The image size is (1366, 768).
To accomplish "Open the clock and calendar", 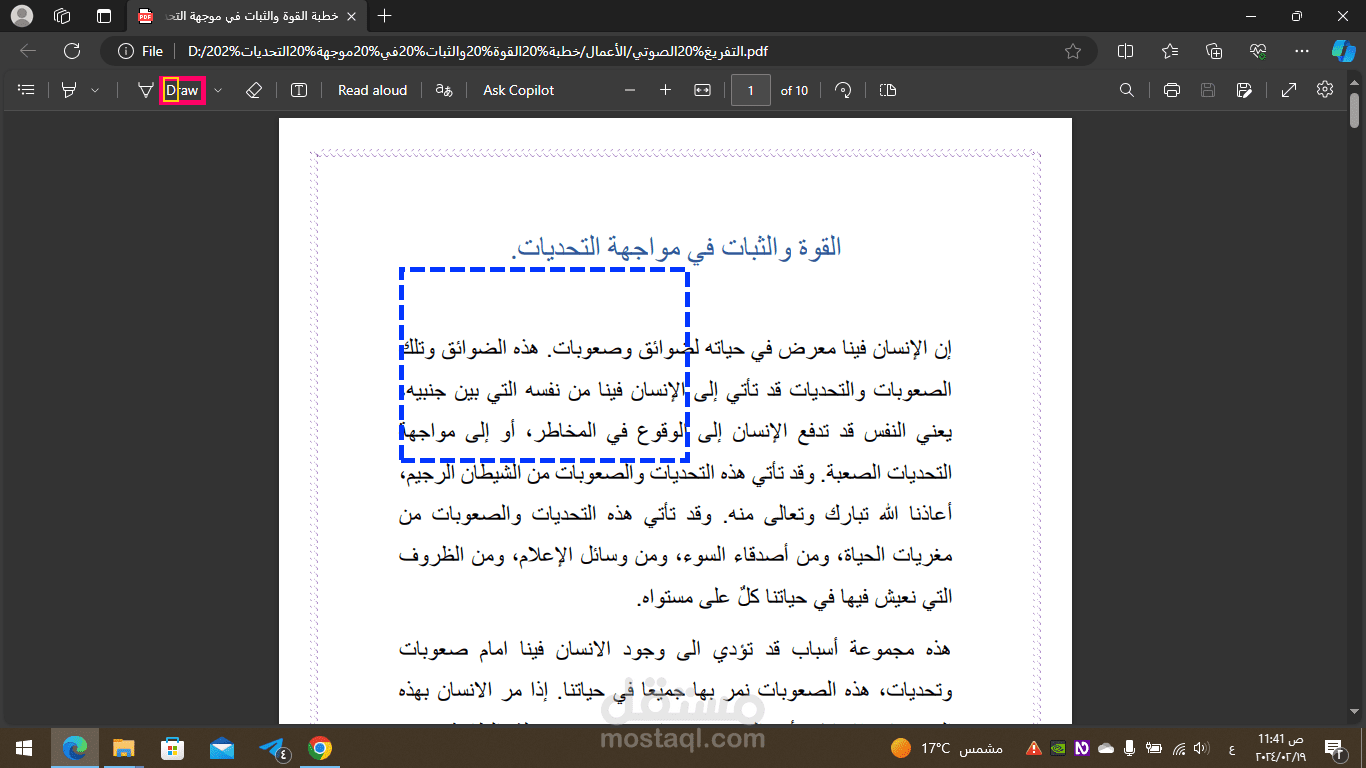I will (x=1279, y=747).
